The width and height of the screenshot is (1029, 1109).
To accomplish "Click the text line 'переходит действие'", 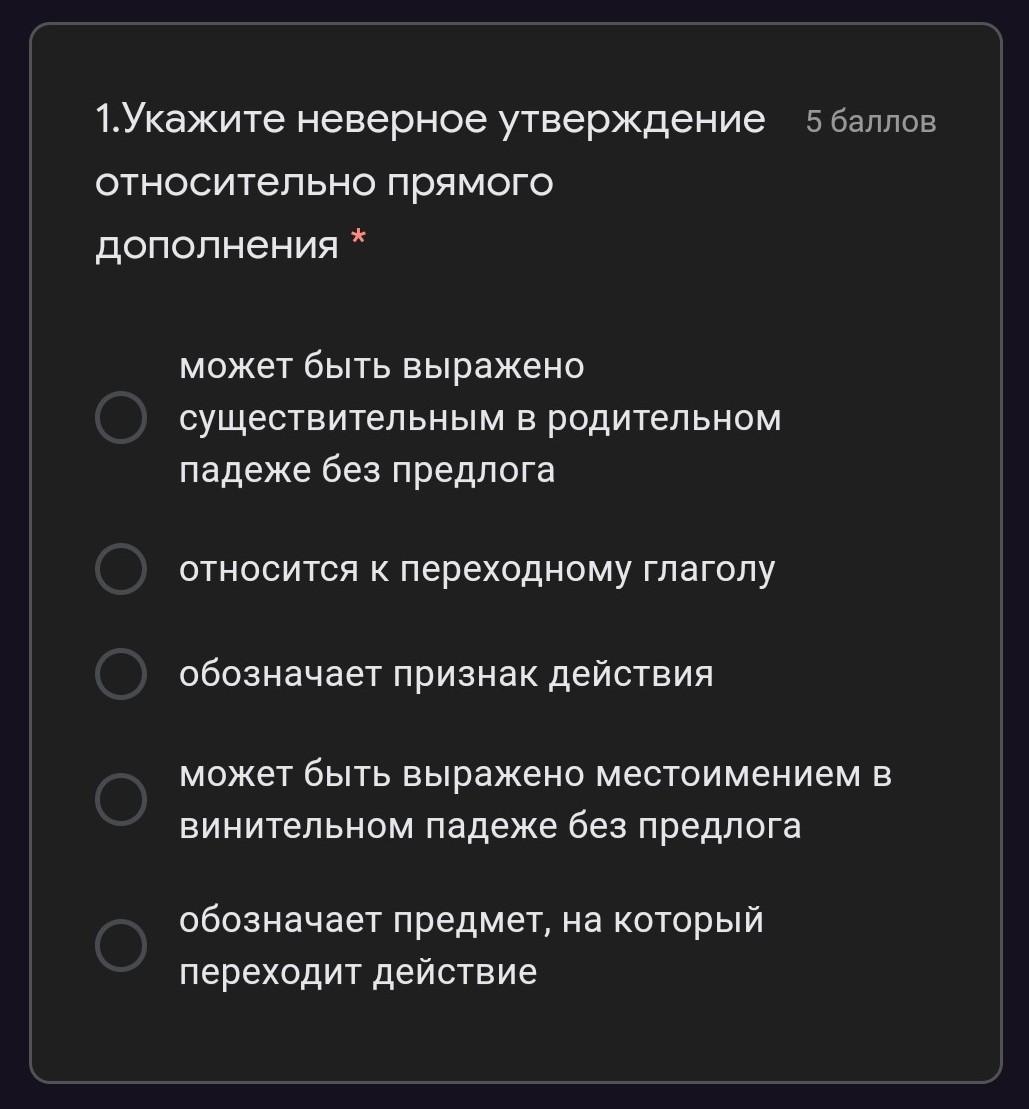I will (358, 972).
